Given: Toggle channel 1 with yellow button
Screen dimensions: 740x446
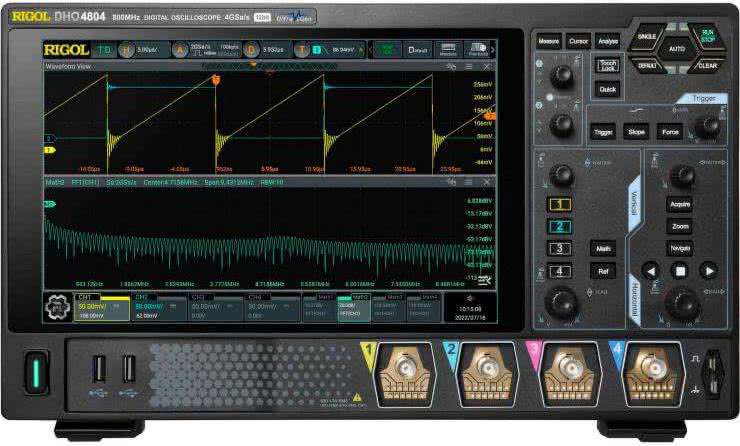Looking at the screenshot, I should coord(562,204).
